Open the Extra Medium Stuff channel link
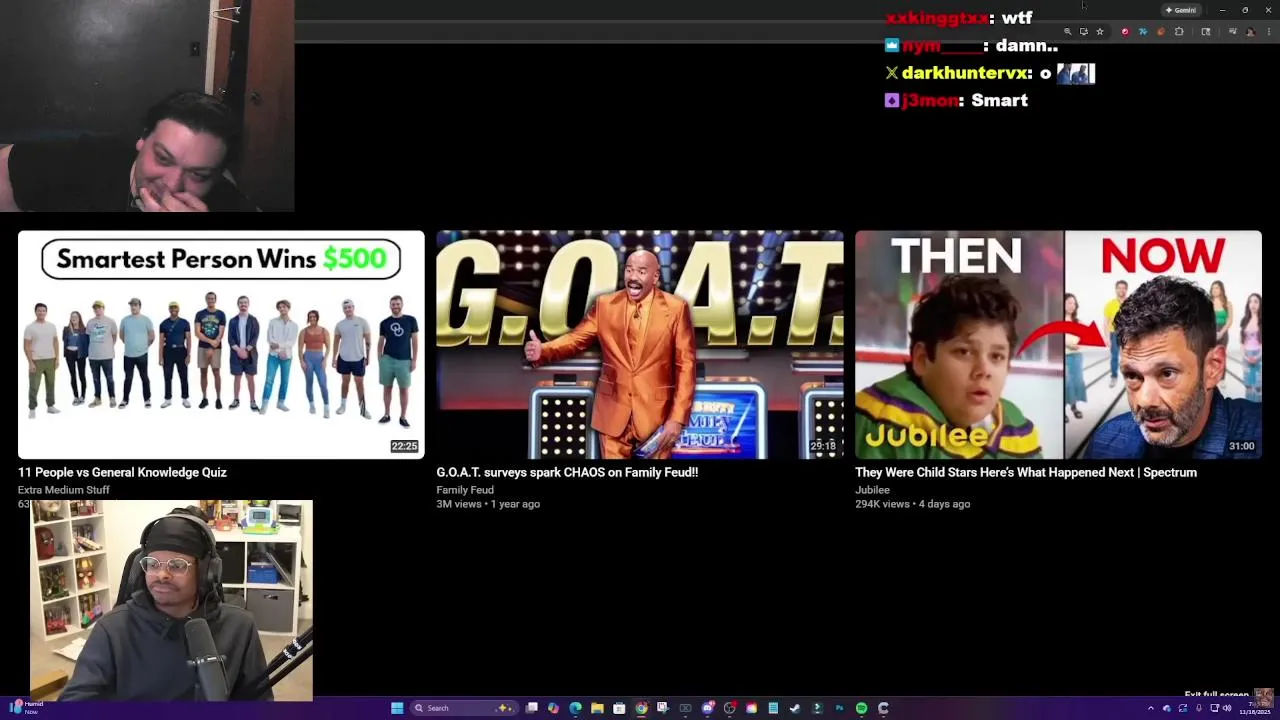This screenshot has width=1280, height=720. pos(64,490)
